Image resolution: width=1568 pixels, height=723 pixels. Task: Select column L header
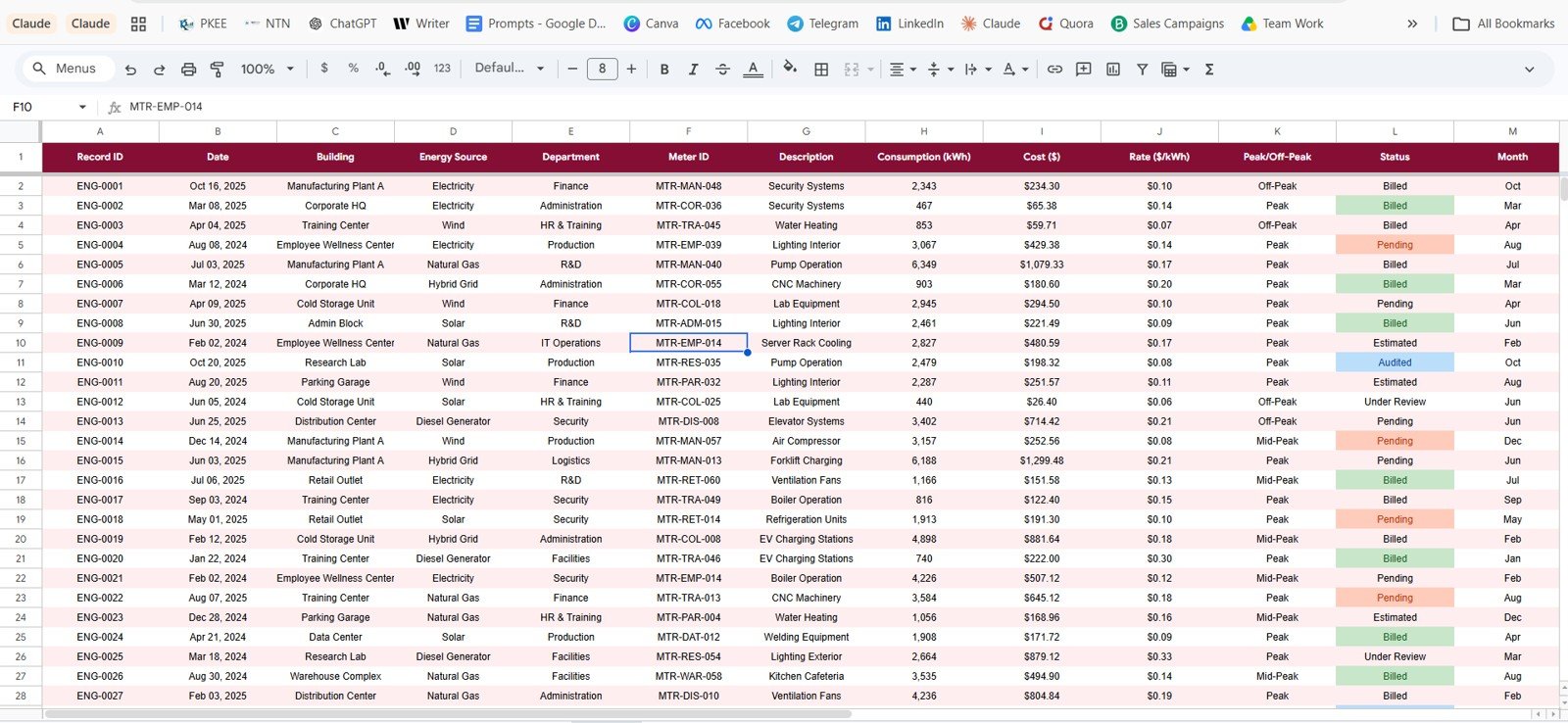[x=1395, y=131]
